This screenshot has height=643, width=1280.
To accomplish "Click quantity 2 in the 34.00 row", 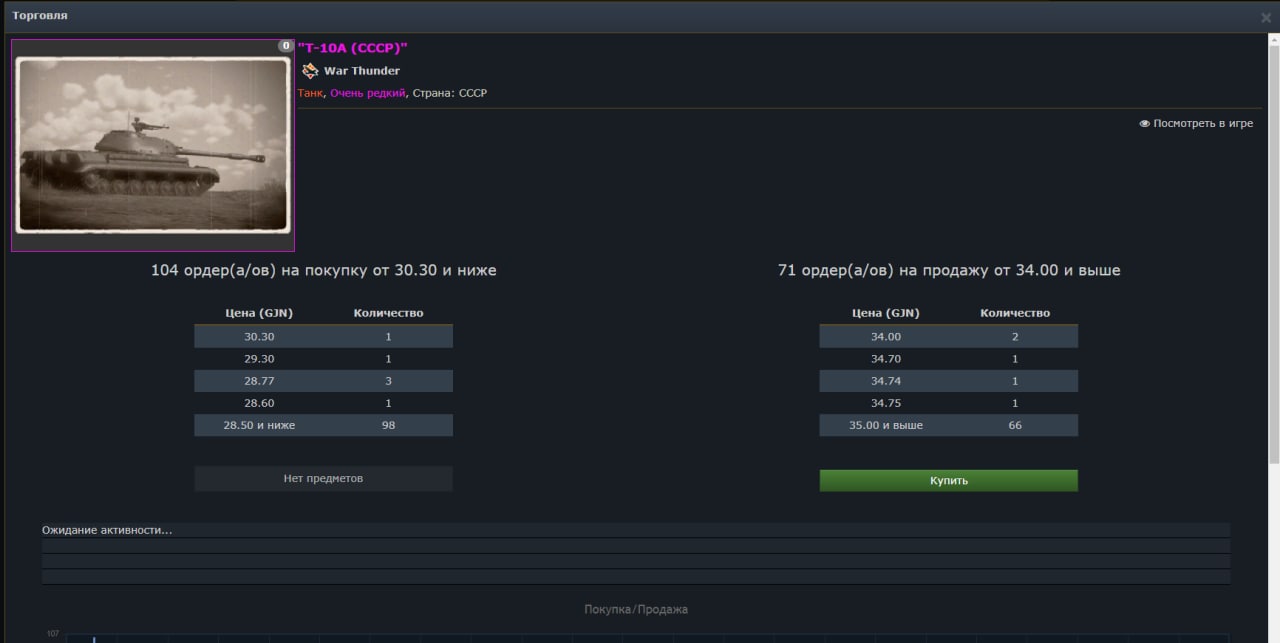I will point(1015,337).
